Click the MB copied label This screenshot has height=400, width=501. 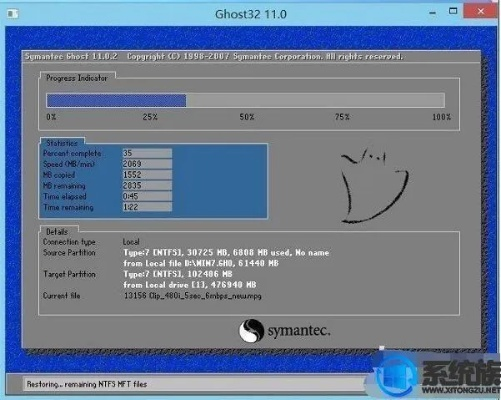pyautogui.click(x=59, y=175)
